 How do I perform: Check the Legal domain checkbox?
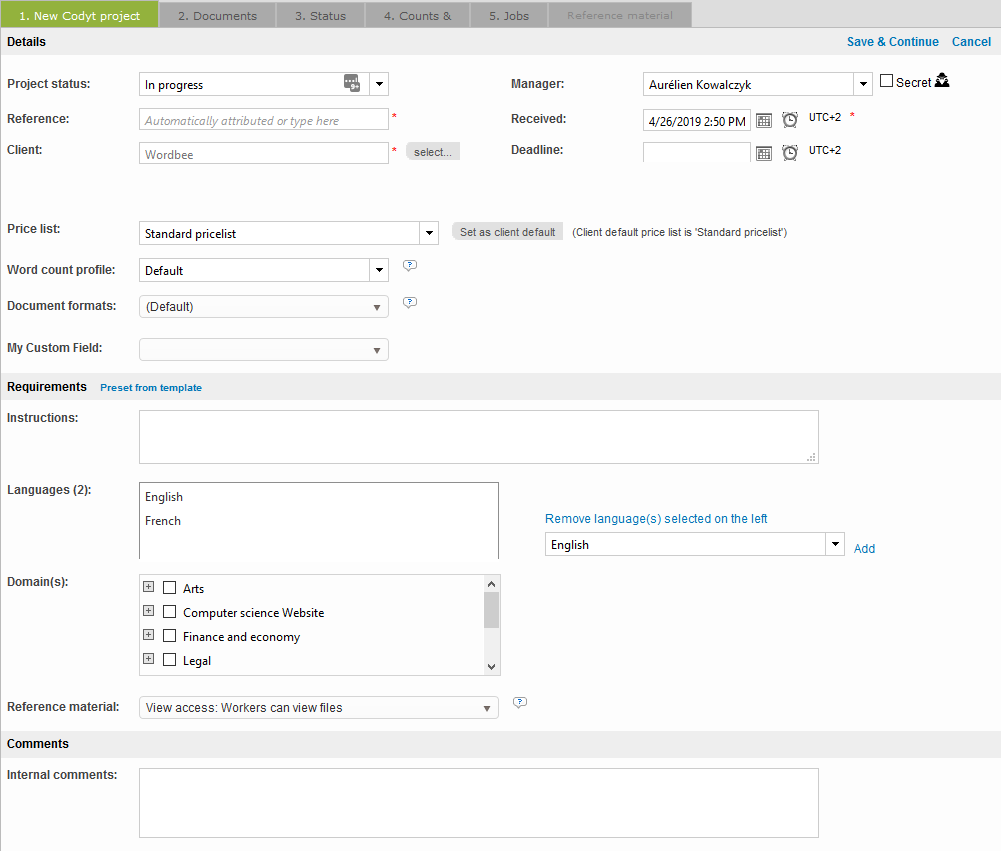pos(169,661)
